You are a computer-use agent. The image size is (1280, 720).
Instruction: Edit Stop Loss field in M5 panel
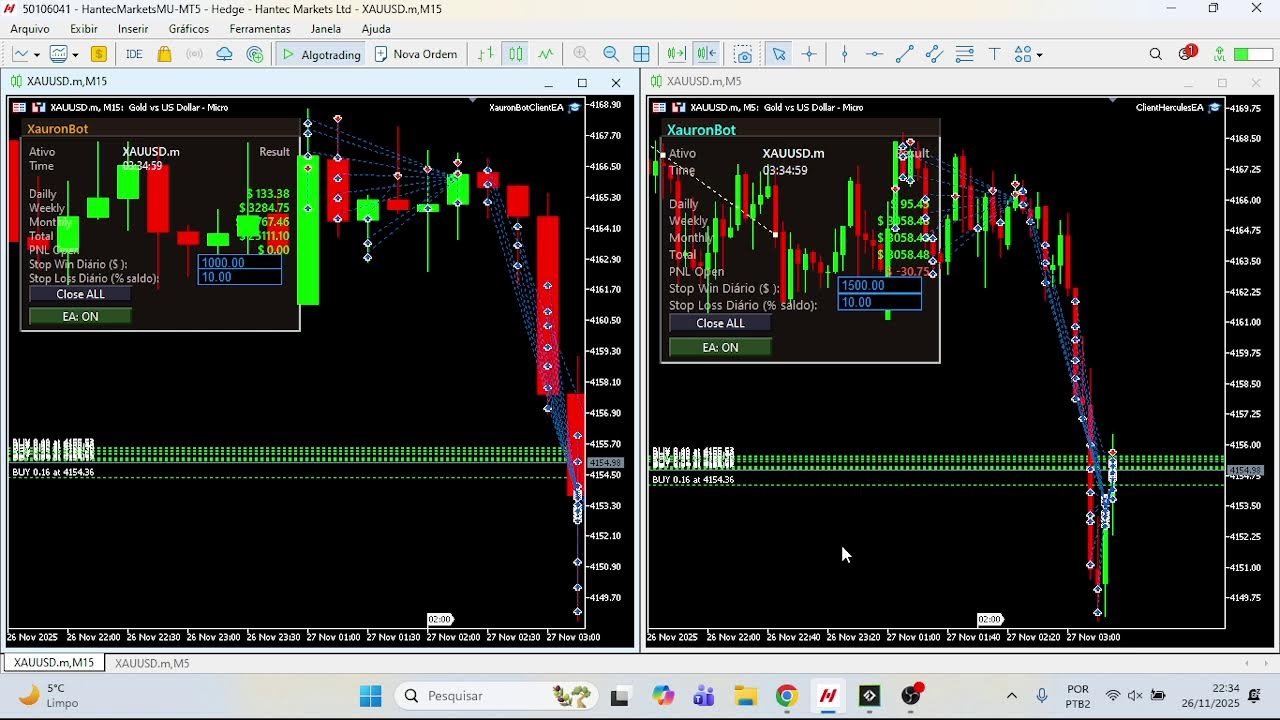click(x=880, y=302)
